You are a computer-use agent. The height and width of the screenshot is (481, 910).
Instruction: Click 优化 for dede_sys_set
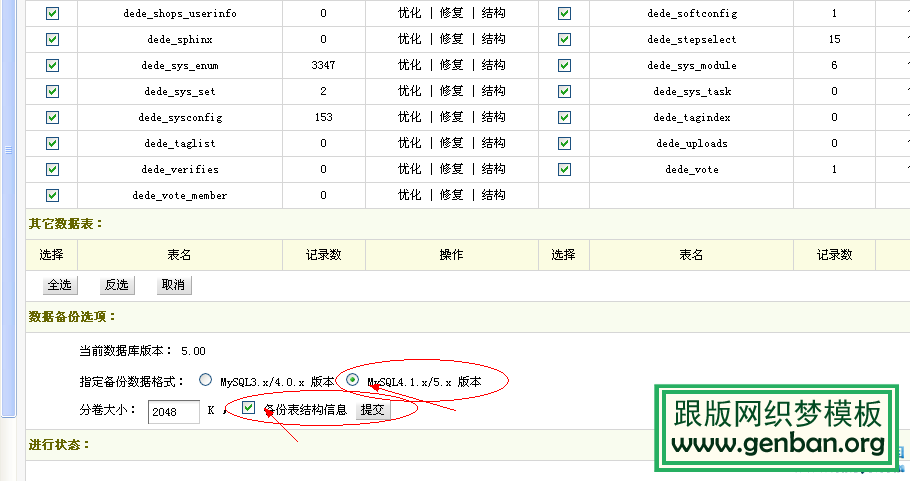pos(410,91)
